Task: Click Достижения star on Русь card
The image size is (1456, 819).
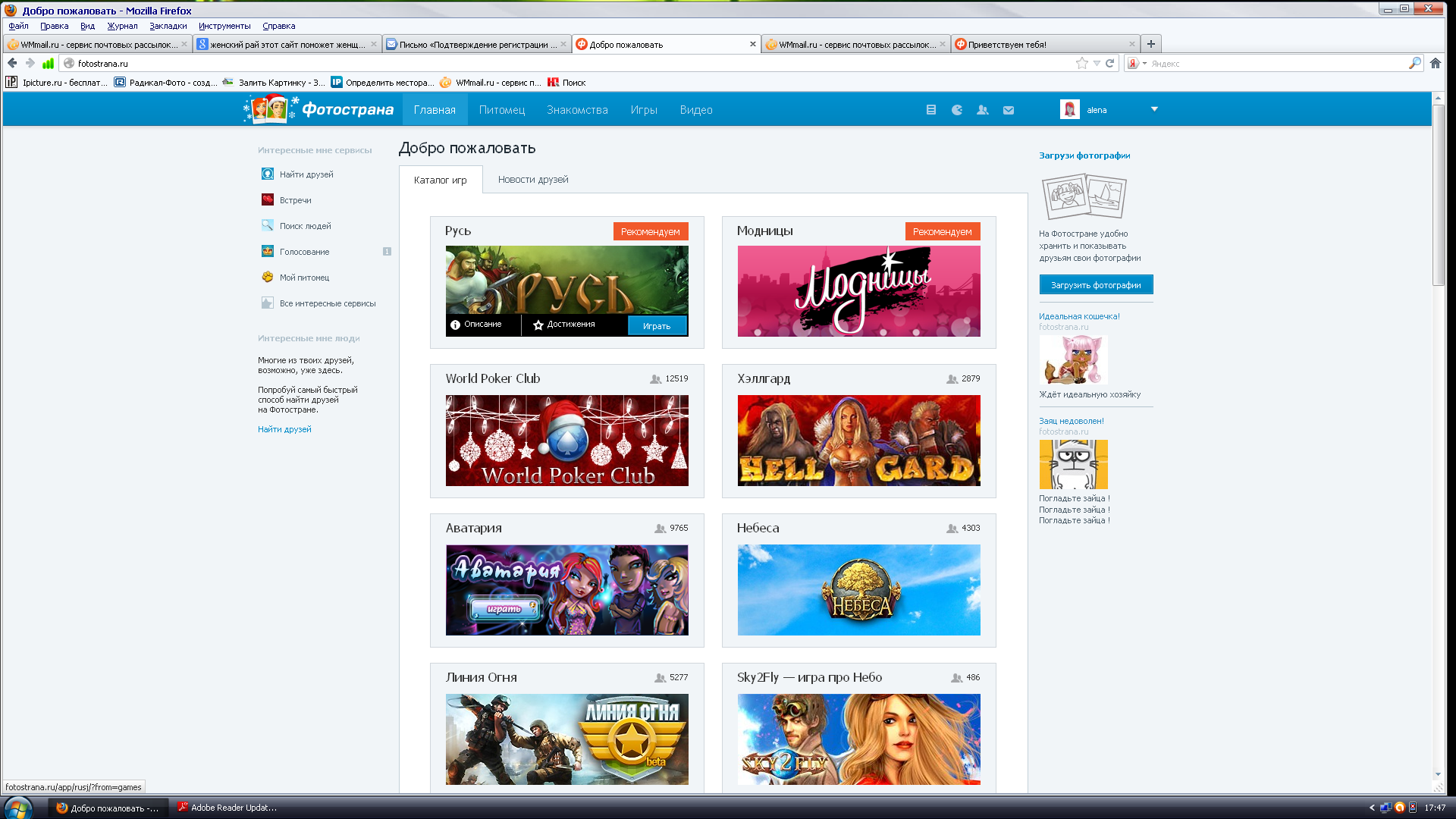Action: click(564, 325)
